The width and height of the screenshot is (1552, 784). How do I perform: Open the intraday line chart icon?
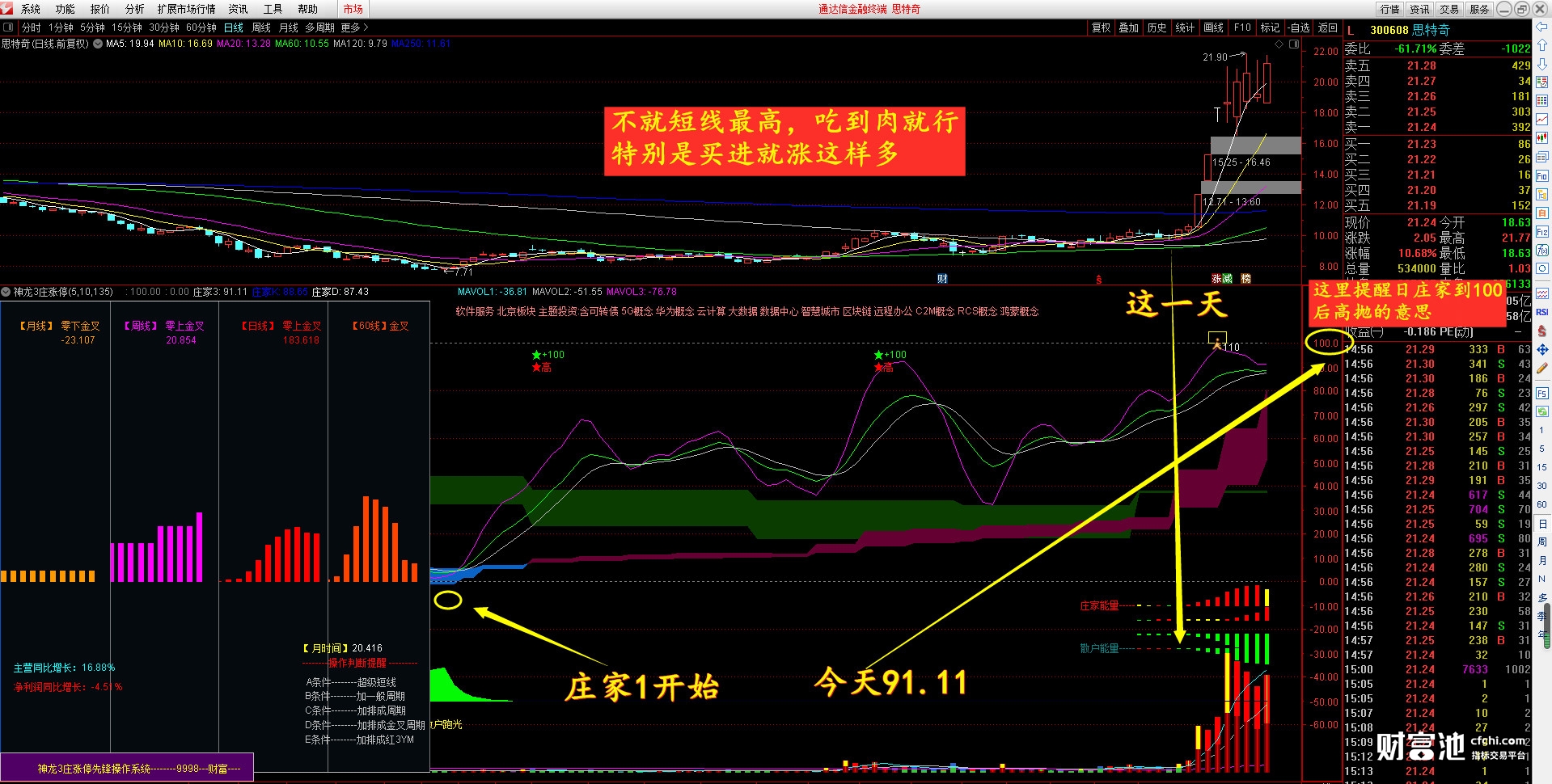click(1542, 120)
